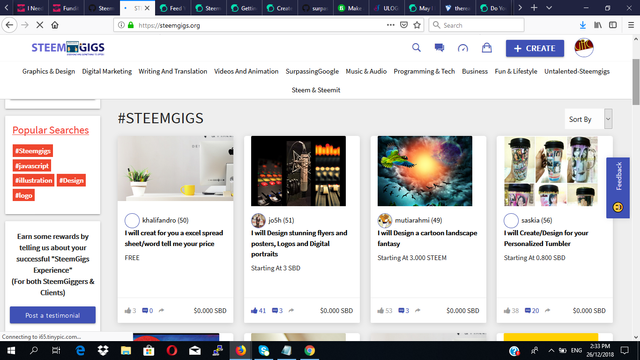Like the jo5h flyers gig thumbs-up
The width and height of the screenshot is (640, 360).
[x=254, y=311]
